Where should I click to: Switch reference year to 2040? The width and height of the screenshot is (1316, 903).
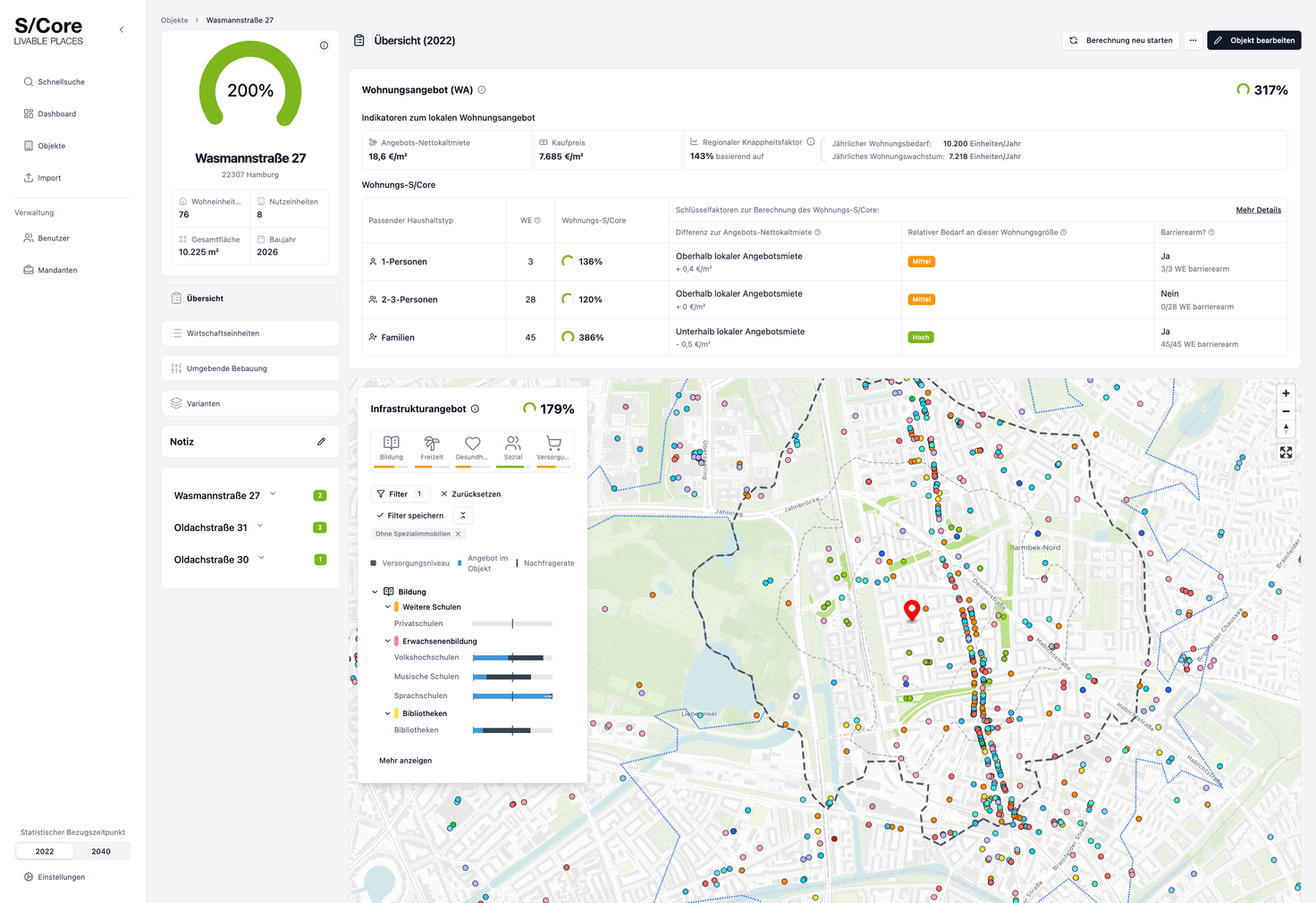tap(101, 851)
